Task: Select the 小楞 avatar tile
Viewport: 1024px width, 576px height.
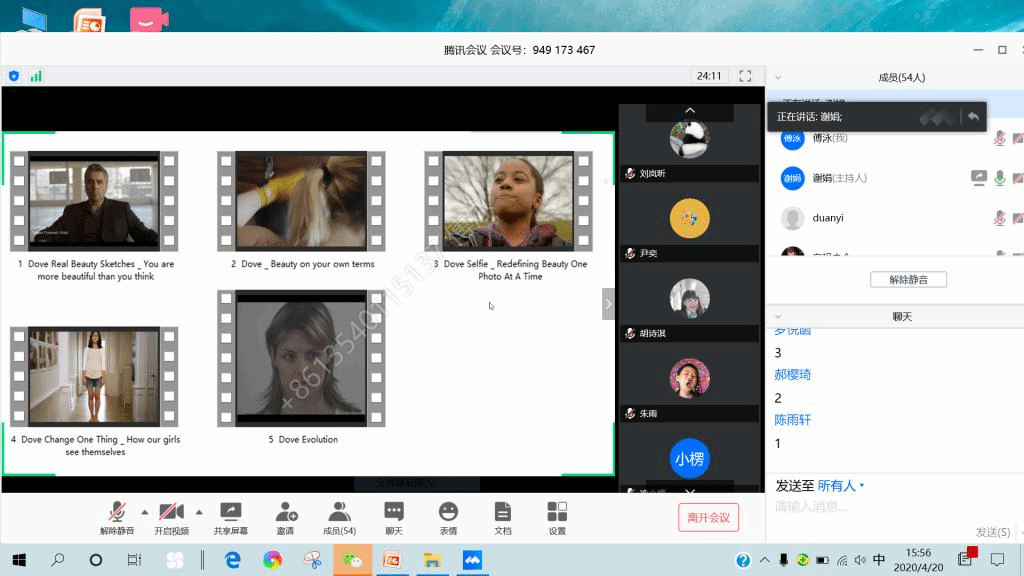Action: [690, 458]
